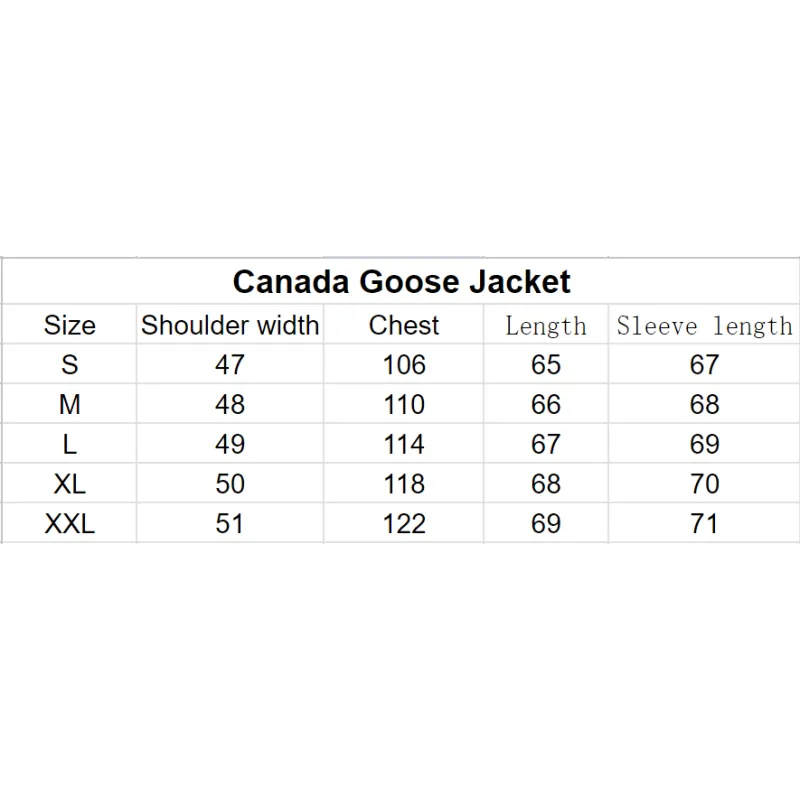This screenshot has height=800, width=800.
Task: Select the sleeve length value 70
Action: click(704, 483)
